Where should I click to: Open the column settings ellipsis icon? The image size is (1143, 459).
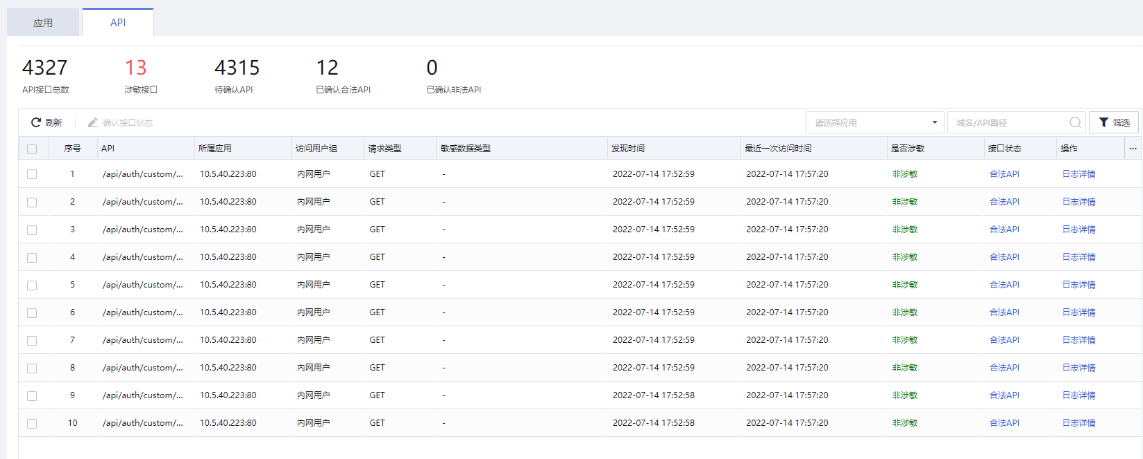click(1133, 149)
